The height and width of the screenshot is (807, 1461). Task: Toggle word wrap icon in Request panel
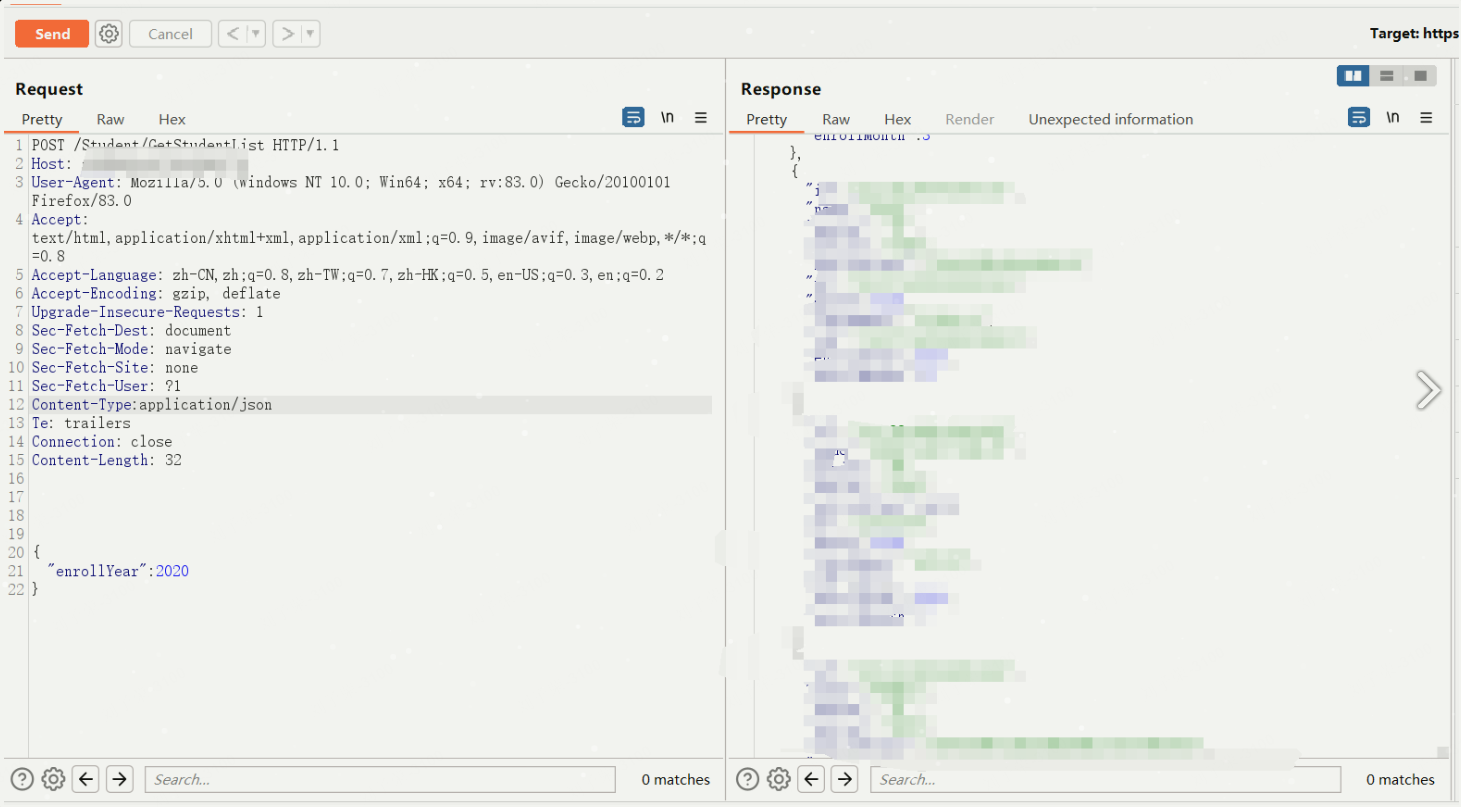[x=633, y=118]
